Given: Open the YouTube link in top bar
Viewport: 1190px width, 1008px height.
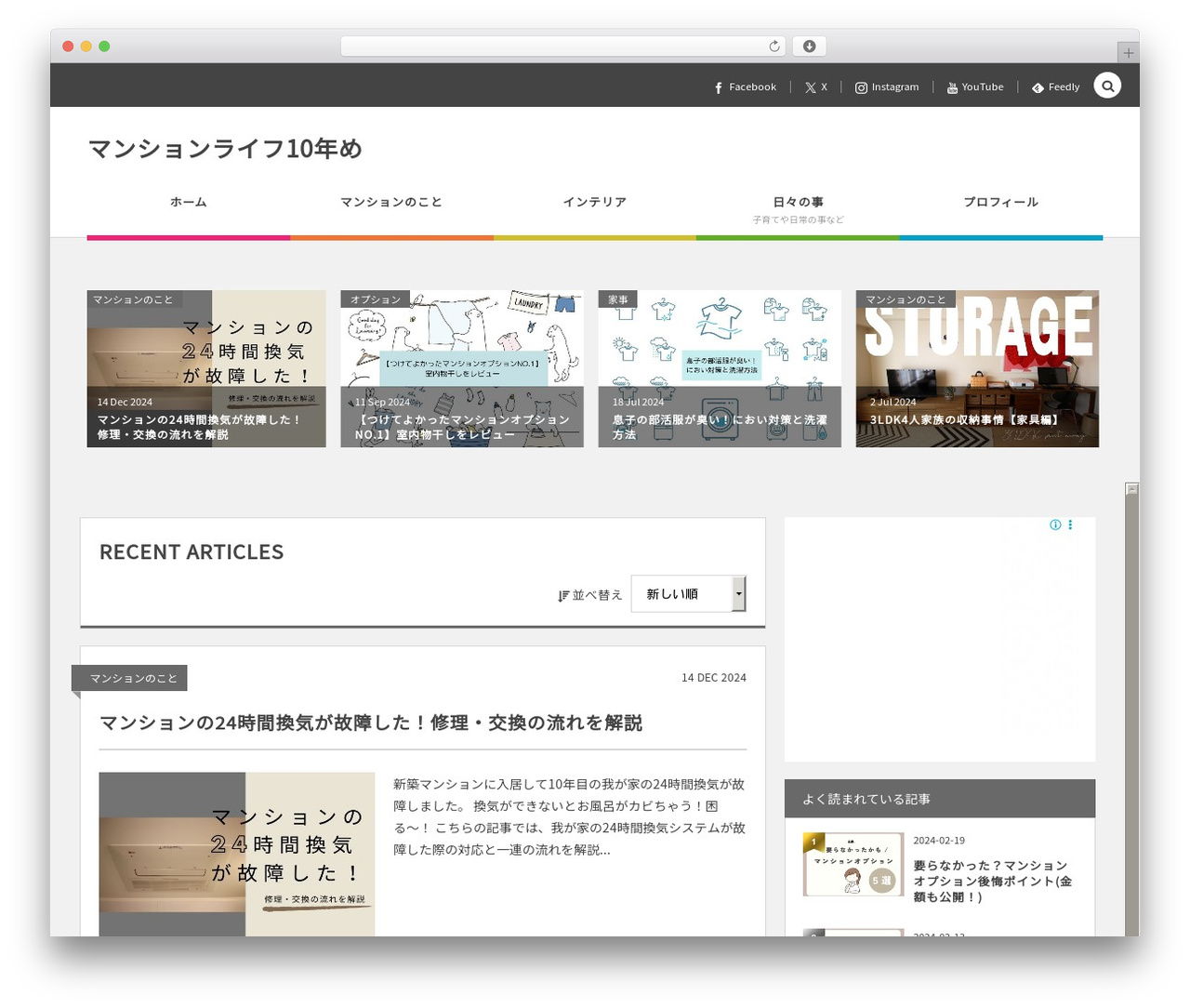Looking at the screenshot, I should 975,87.
